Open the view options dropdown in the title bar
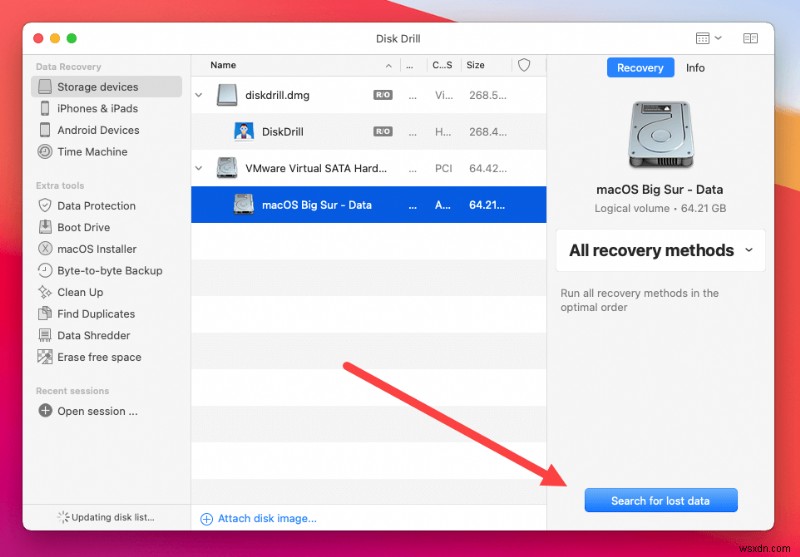The height and width of the screenshot is (557, 800). pos(709,38)
